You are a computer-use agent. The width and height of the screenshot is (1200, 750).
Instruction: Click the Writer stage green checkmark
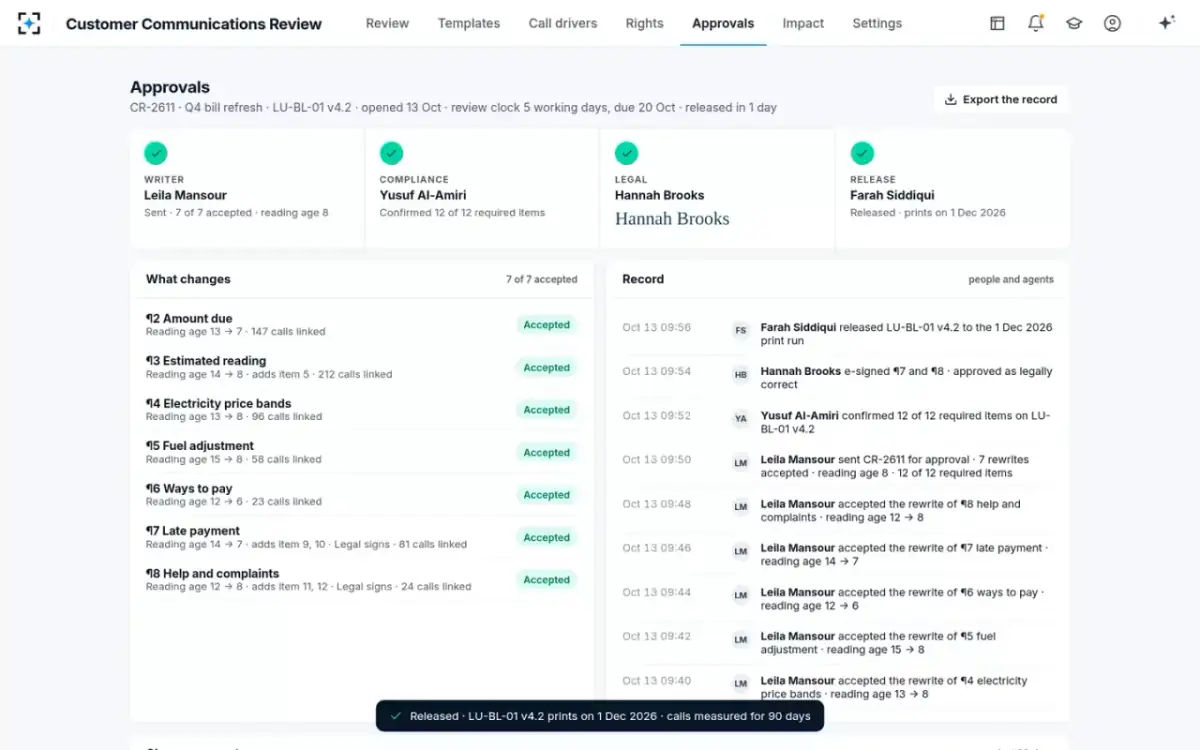(x=155, y=153)
